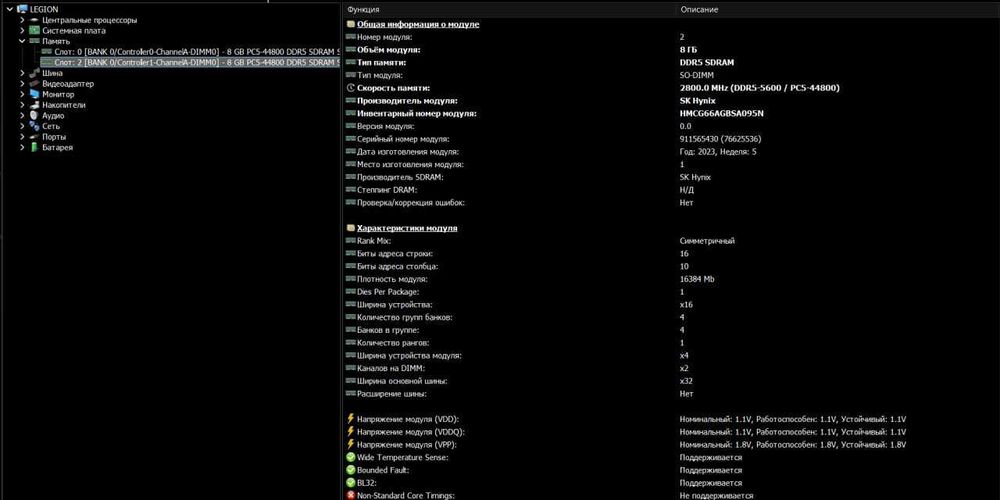Click the Монитор display icon
1000x500 pixels.
point(34,94)
